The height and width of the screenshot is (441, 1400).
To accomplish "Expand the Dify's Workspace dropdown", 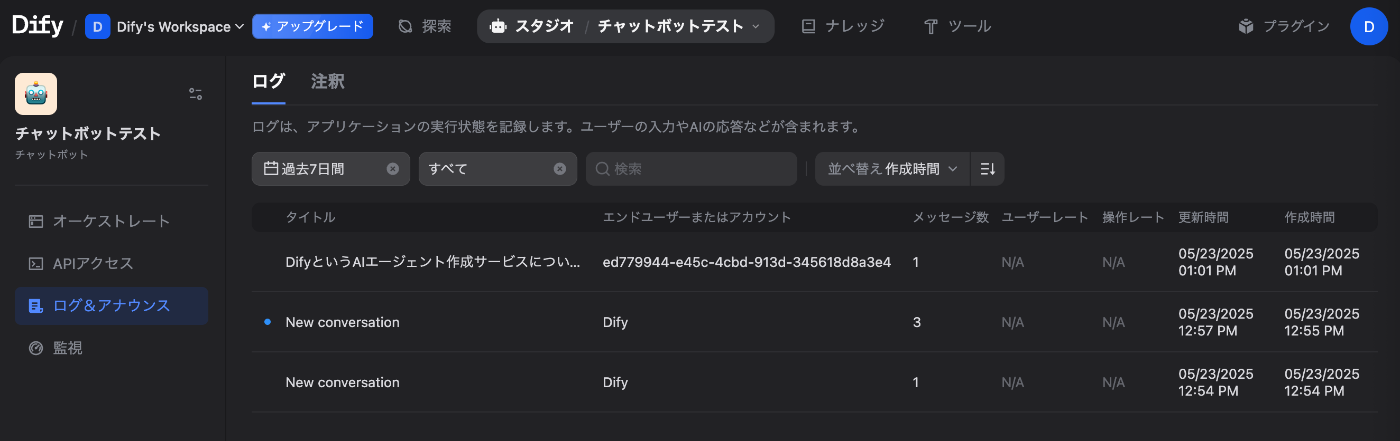I will pyautogui.click(x=165, y=27).
